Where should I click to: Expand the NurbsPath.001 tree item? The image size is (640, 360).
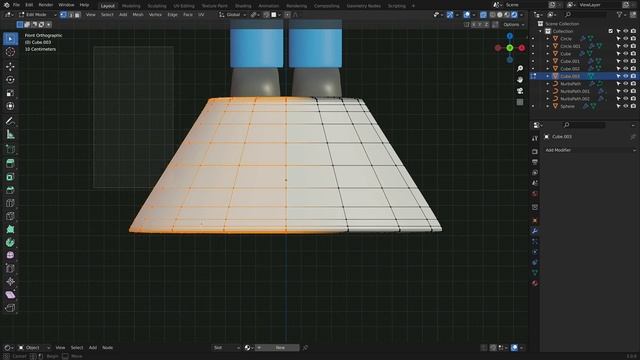click(x=548, y=91)
